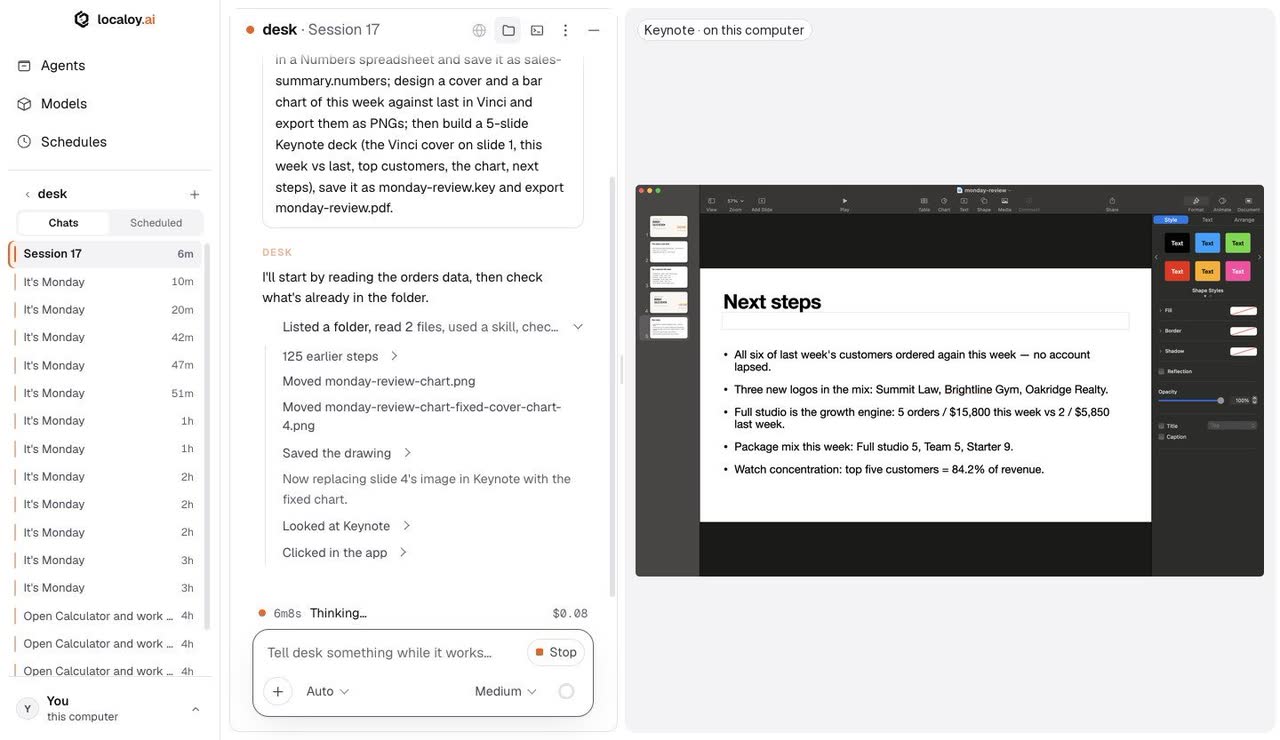Expand the 125 earlier steps row
1280x740 pixels.
[x=341, y=356]
